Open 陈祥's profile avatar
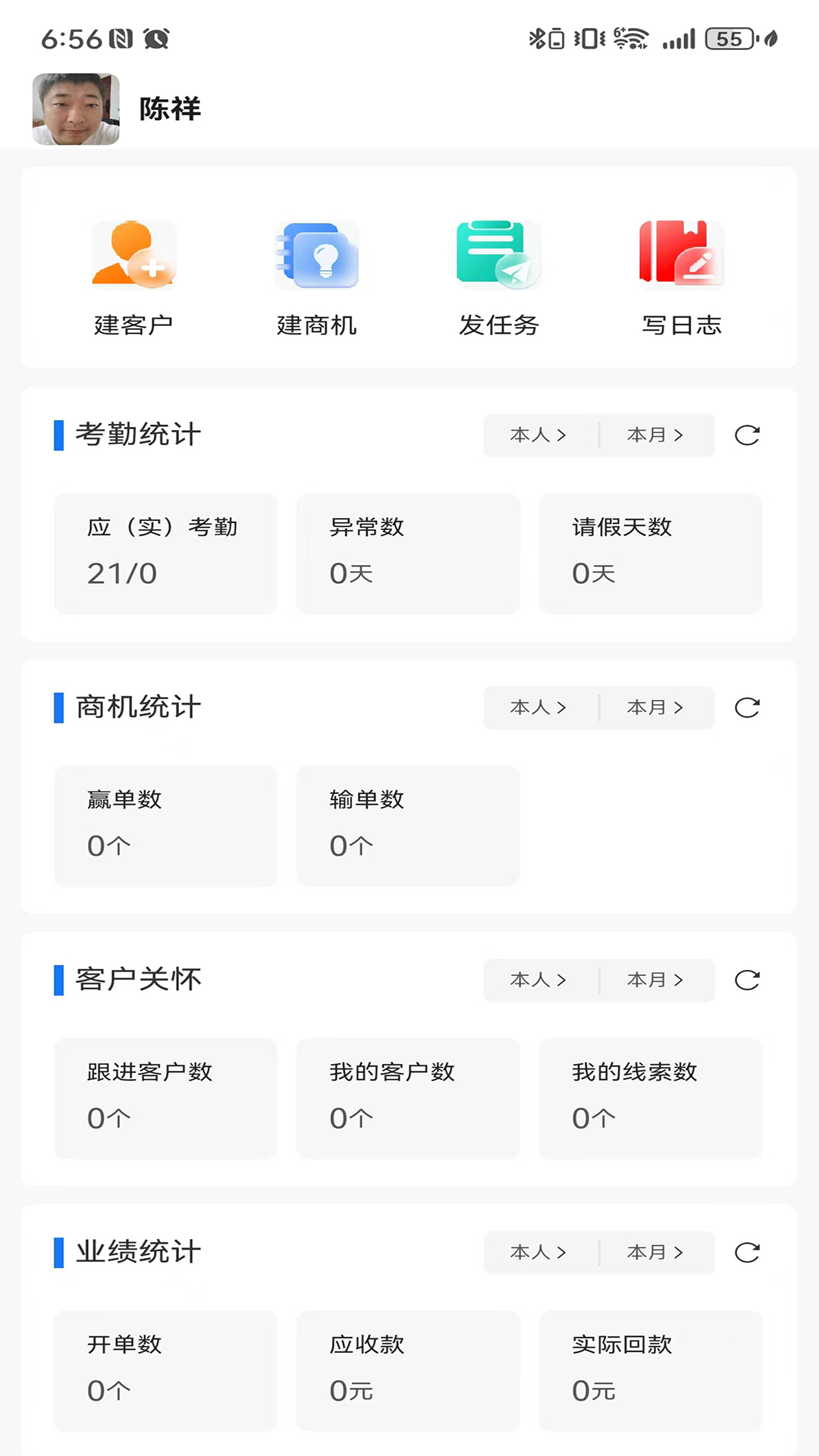 76,109
